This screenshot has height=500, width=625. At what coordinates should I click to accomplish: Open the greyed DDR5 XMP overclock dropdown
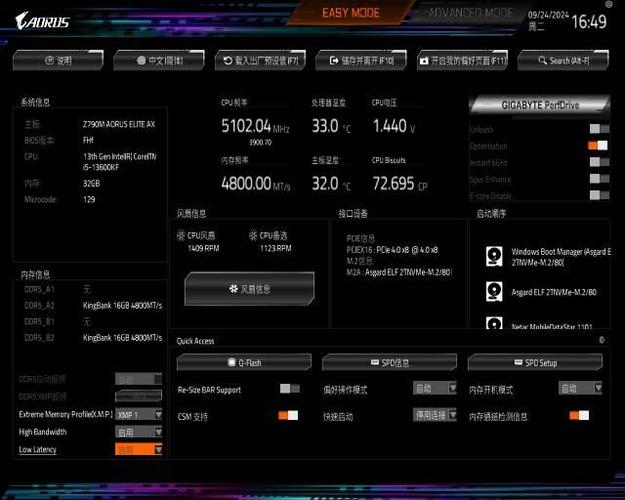[x=139, y=396]
